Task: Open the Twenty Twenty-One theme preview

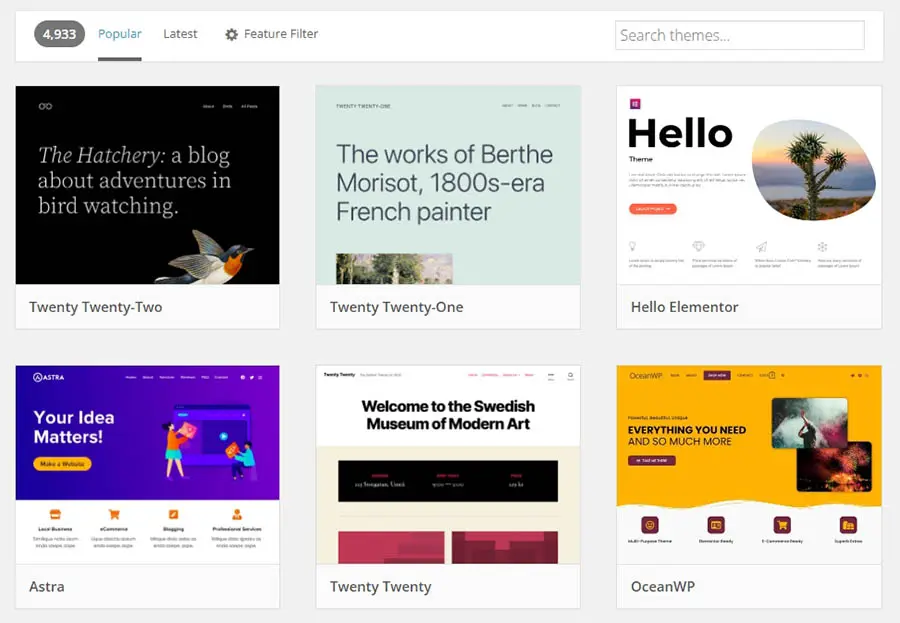Action: 448,185
